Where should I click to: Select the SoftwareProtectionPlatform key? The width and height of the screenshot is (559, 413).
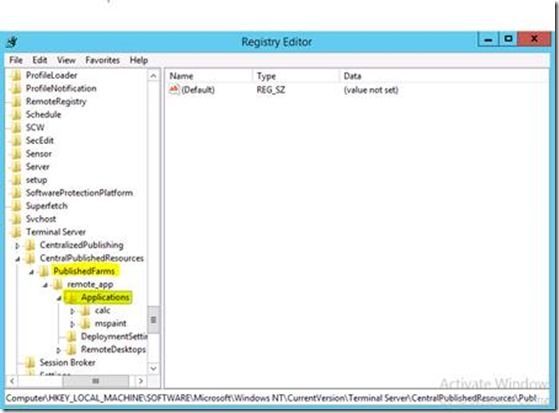pyautogui.click(x=79, y=193)
